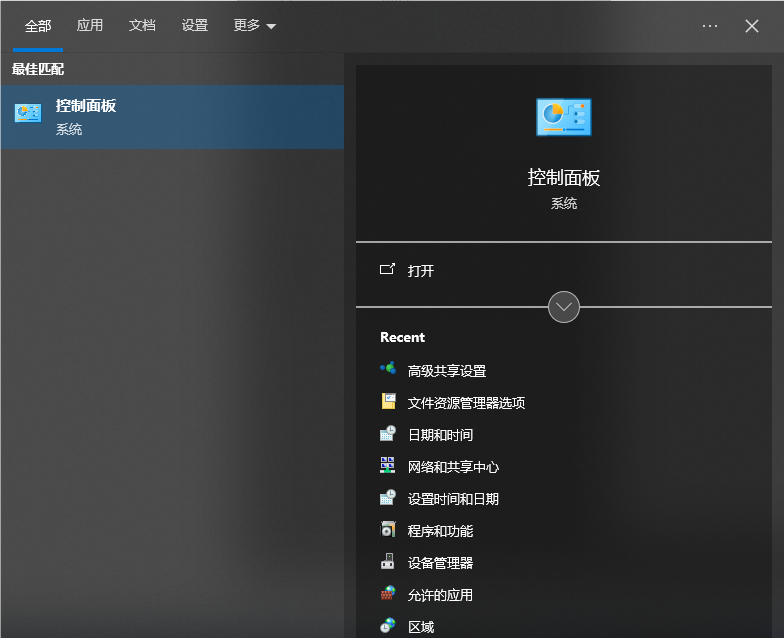
Task: Open recent item 区域
Action: (420, 627)
